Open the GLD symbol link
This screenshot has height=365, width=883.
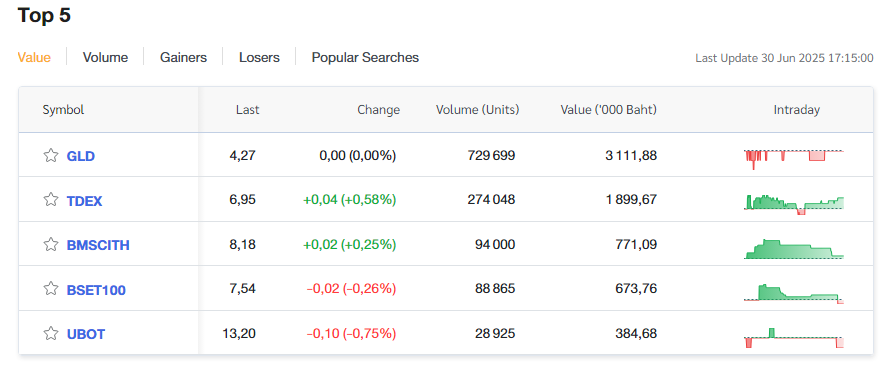pos(81,156)
